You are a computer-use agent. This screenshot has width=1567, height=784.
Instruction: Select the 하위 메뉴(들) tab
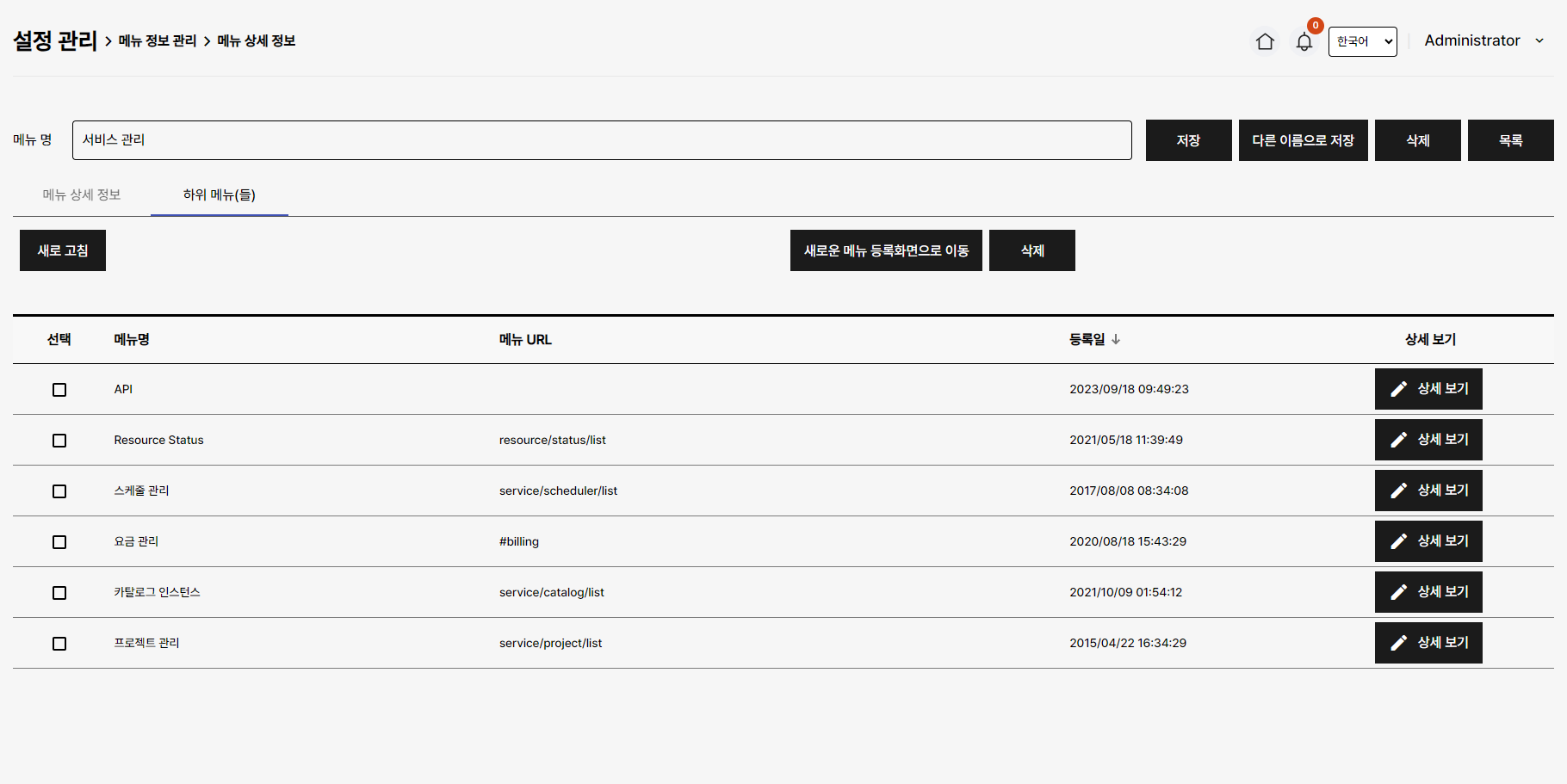click(219, 194)
